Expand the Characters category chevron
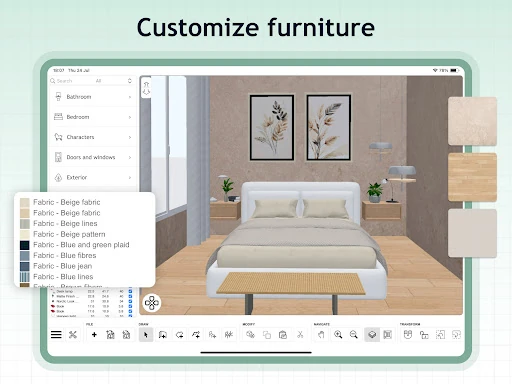Viewport: 512px width, 384px height. (130, 137)
